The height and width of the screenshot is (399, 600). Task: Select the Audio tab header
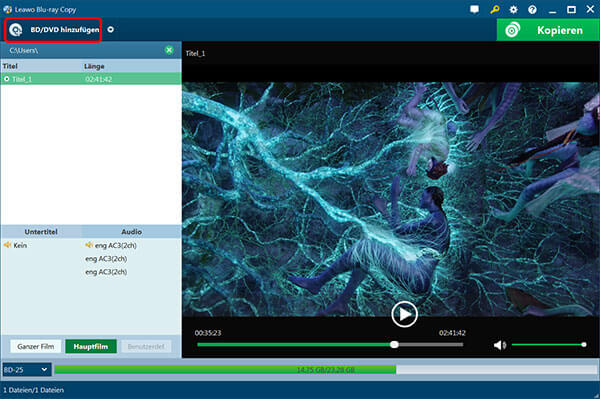[132, 232]
